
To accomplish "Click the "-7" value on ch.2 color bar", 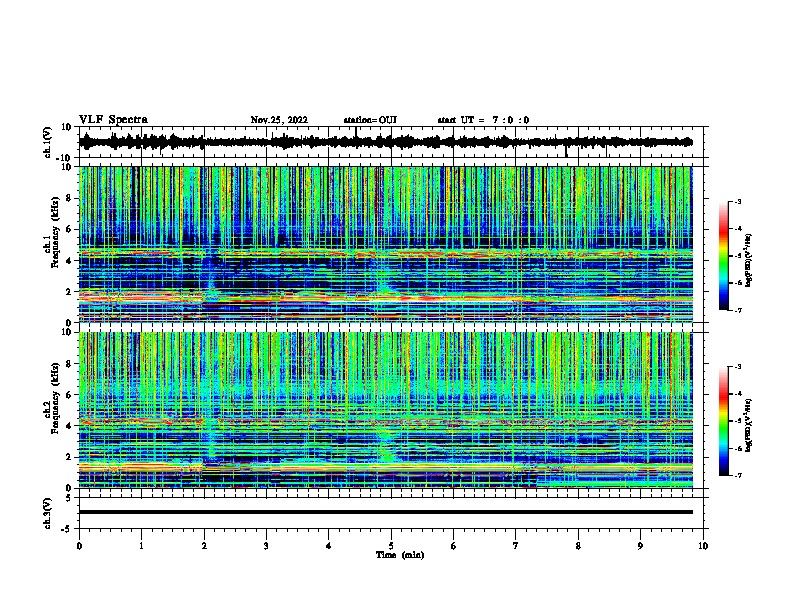I will (x=738, y=476).
